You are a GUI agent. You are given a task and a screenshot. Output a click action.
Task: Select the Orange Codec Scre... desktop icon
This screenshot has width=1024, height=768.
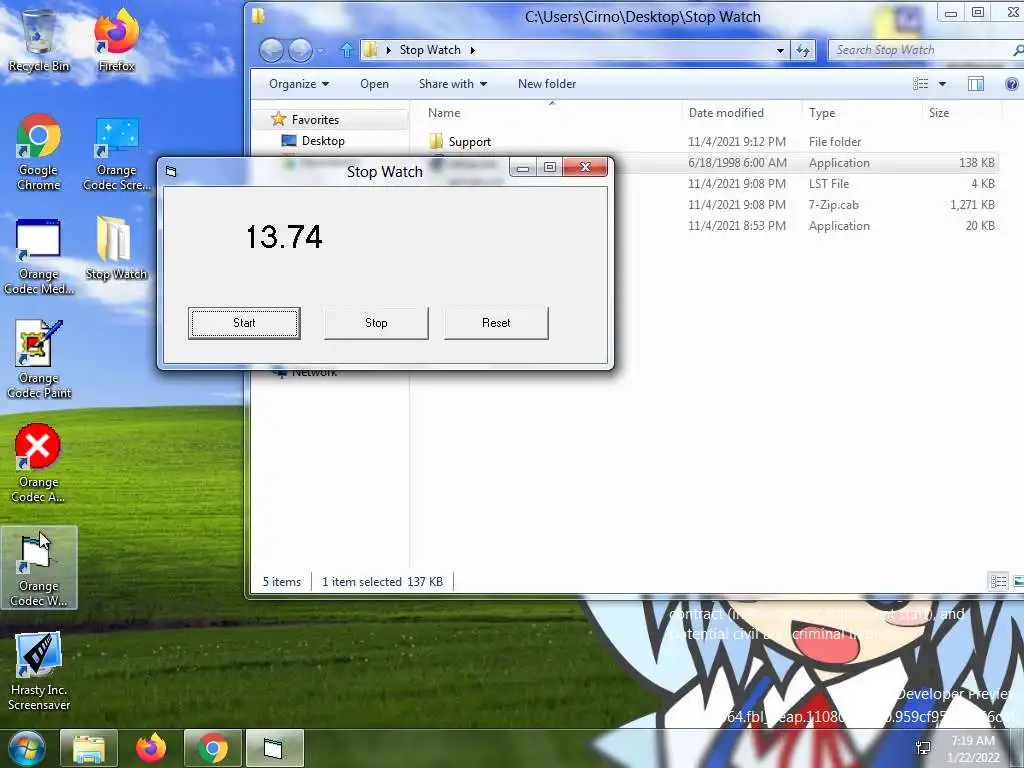(x=117, y=154)
